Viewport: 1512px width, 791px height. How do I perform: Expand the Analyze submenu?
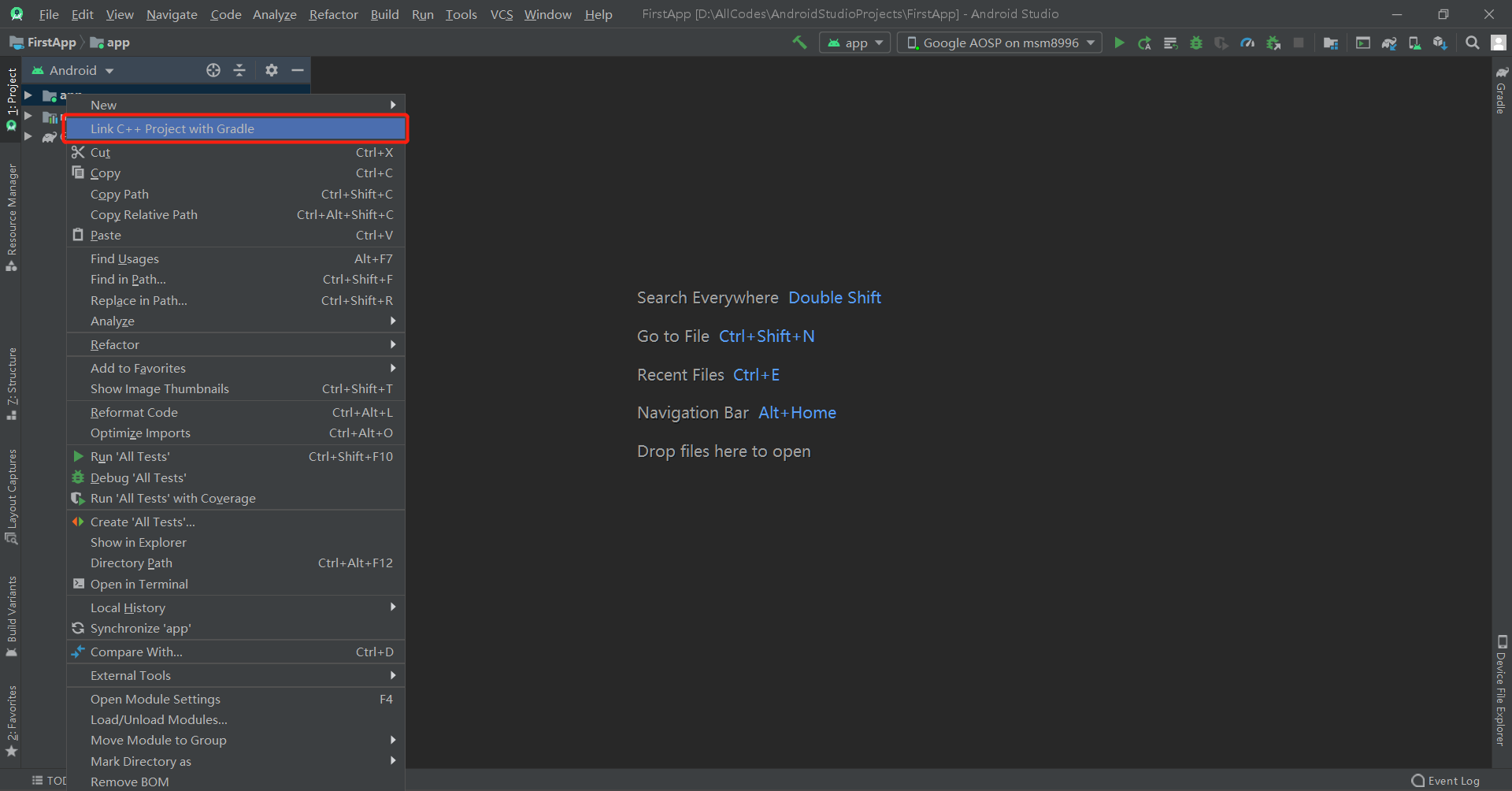coord(235,321)
